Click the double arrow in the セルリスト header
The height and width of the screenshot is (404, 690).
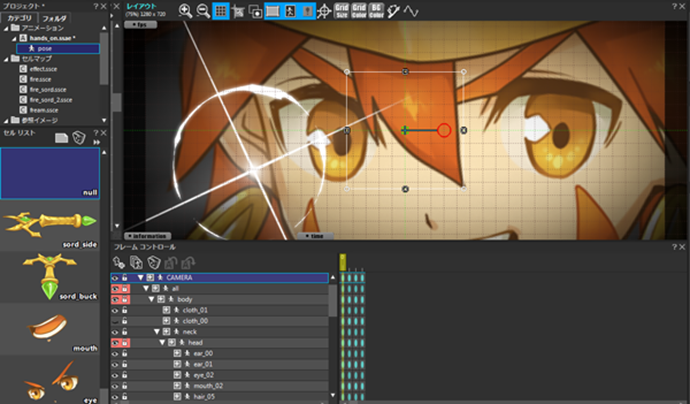(97, 143)
